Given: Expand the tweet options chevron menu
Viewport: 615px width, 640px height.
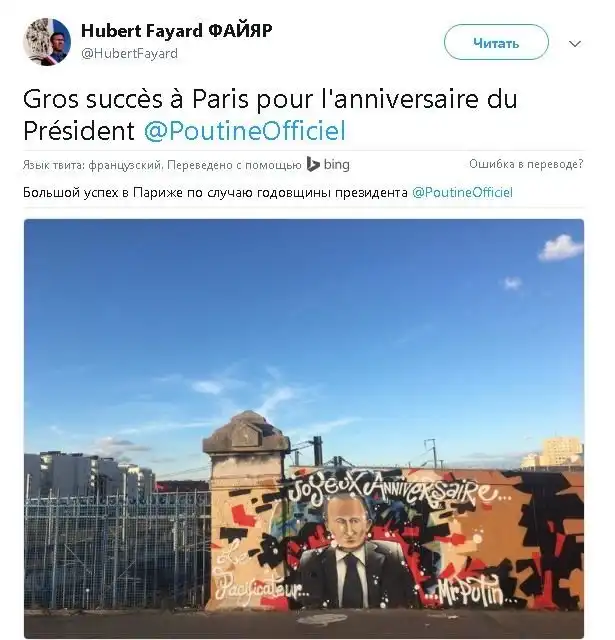Looking at the screenshot, I should [575, 43].
